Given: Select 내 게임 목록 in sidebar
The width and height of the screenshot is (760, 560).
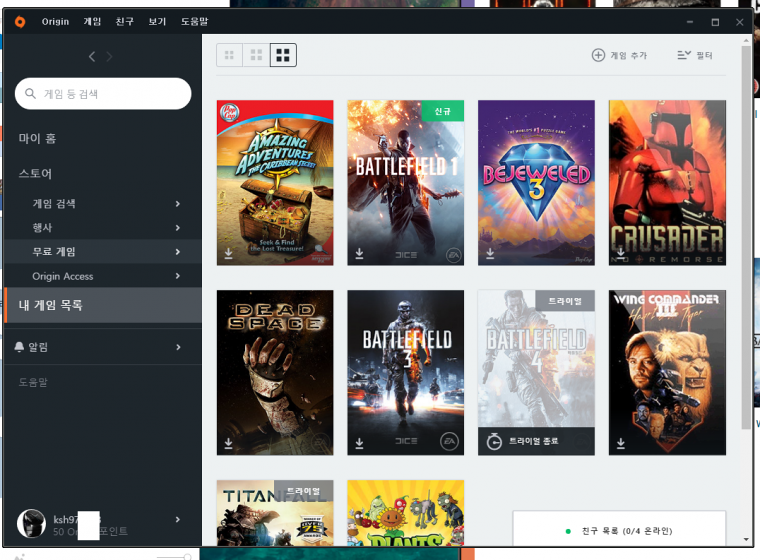Looking at the screenshot, I should click(103, 305).
